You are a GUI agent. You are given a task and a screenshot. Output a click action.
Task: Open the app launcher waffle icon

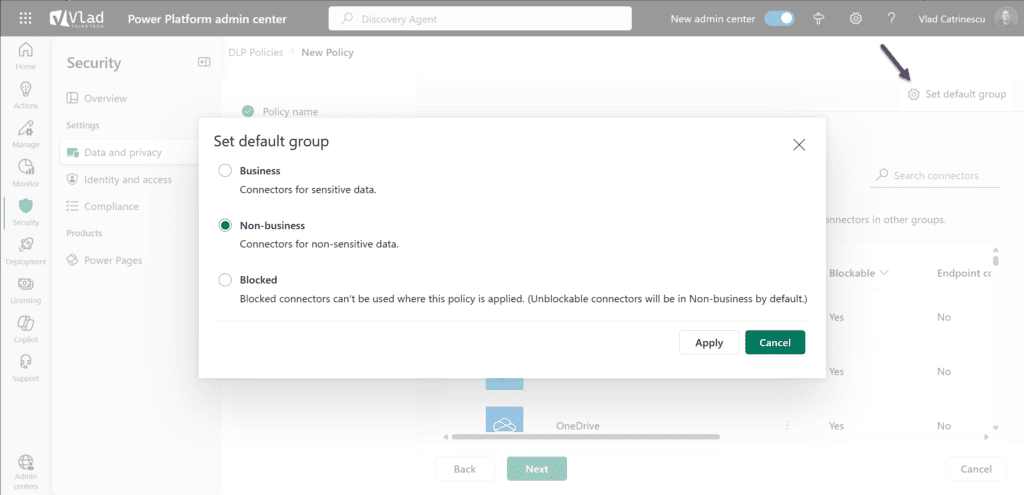point(25,19)
